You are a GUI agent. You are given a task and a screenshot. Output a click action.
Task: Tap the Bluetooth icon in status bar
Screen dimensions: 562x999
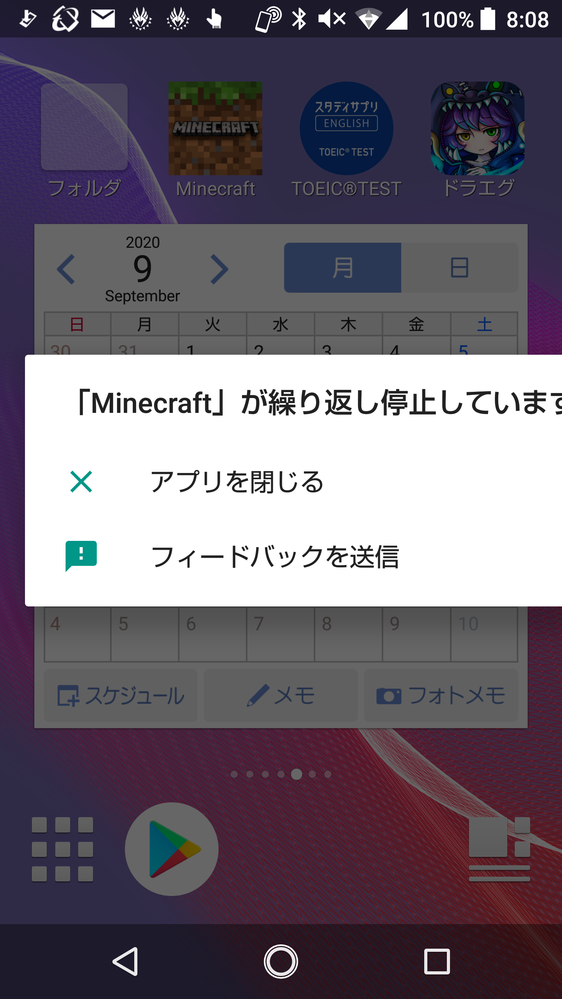(298, 19)
